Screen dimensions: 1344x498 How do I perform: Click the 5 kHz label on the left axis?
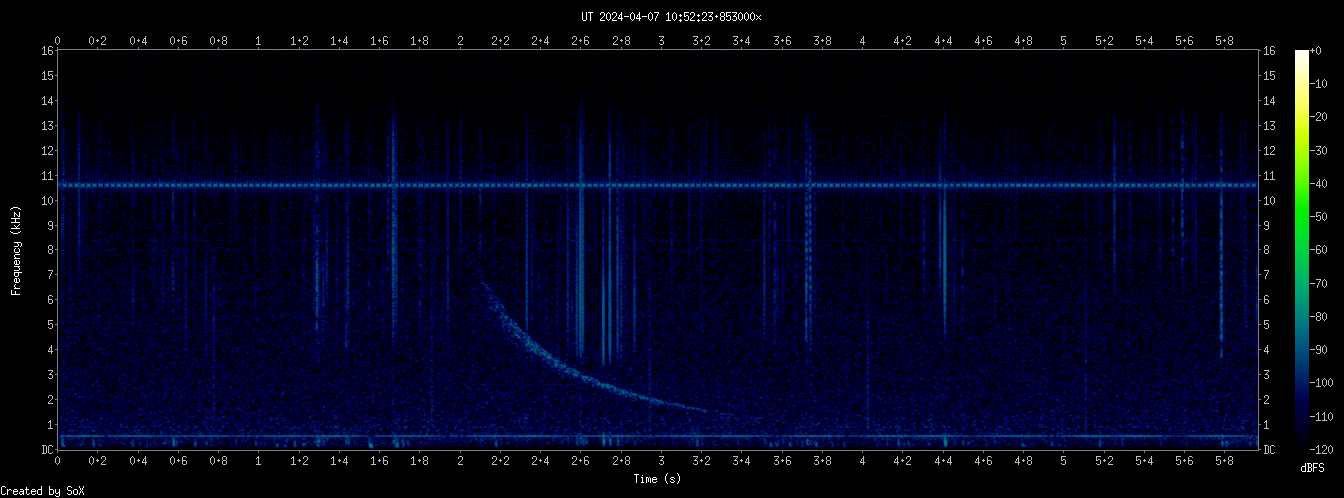point(47,325)
